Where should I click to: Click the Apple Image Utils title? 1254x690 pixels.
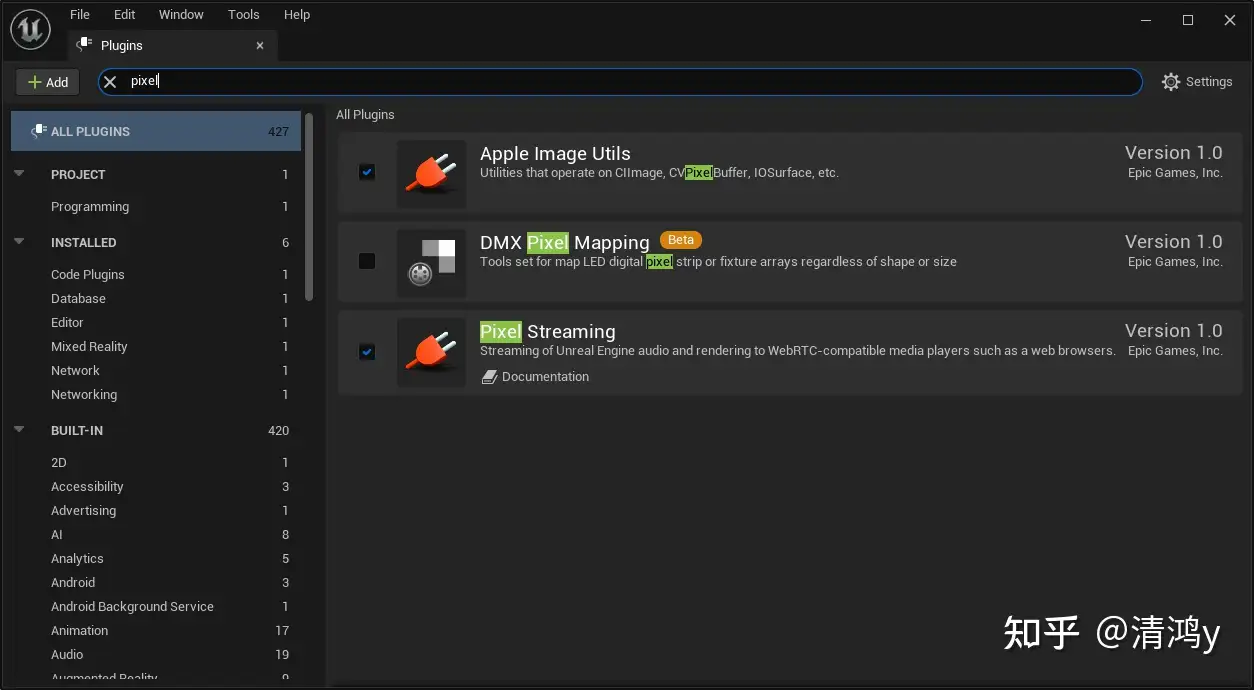click(555, 153)
